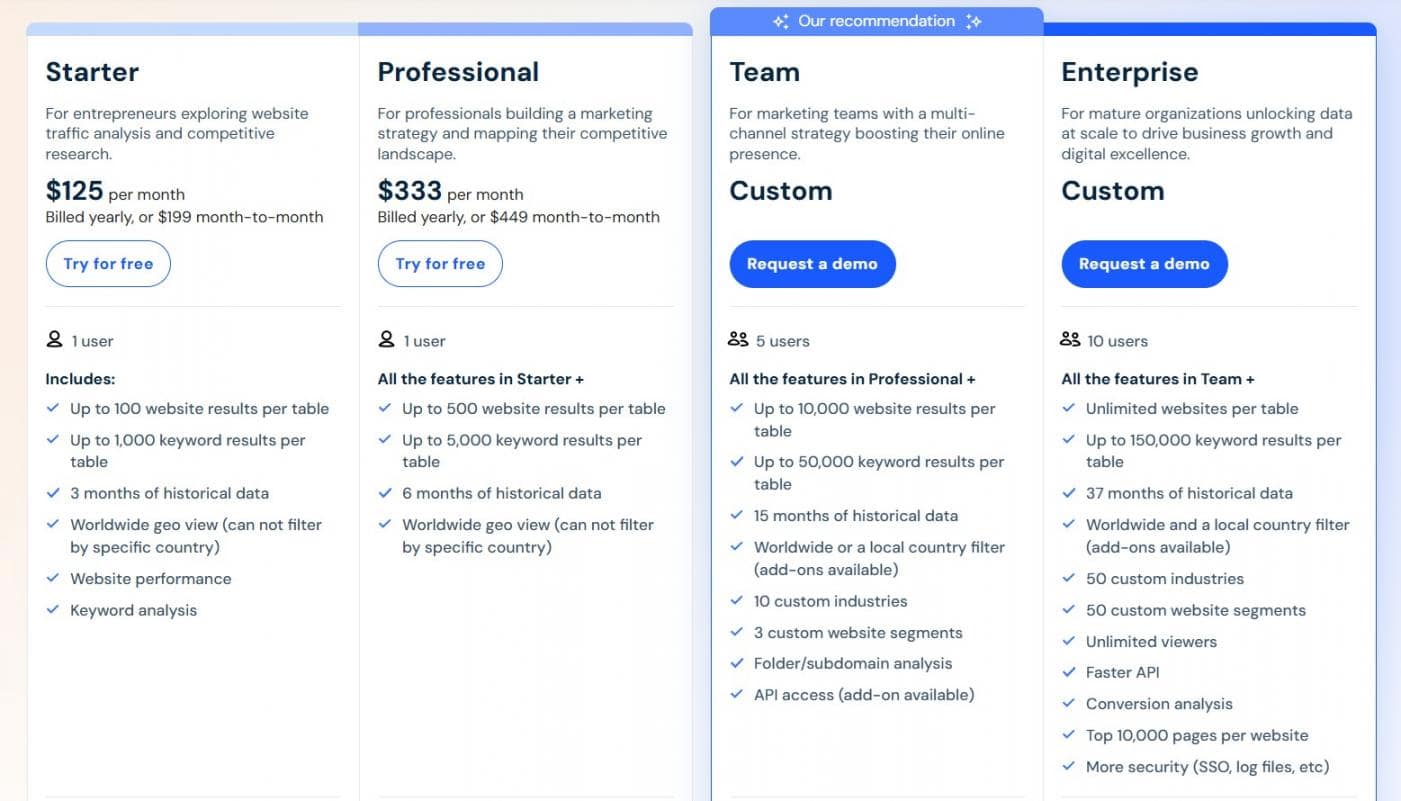The height and width of the screenshot is (801, 1401).
Task: Click the Enterprise plan heading
Action: [1129, 72]
